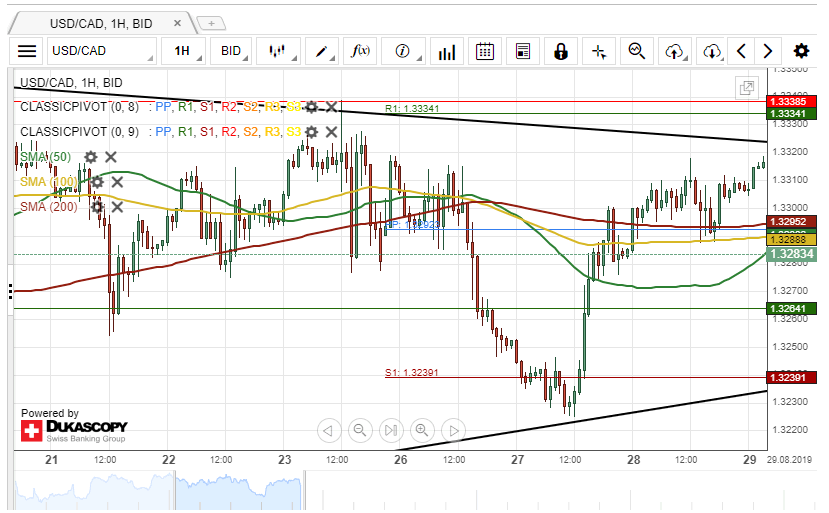Open the f(x) indicators menu
Screen dimensions: 829x513
(362, 51)
